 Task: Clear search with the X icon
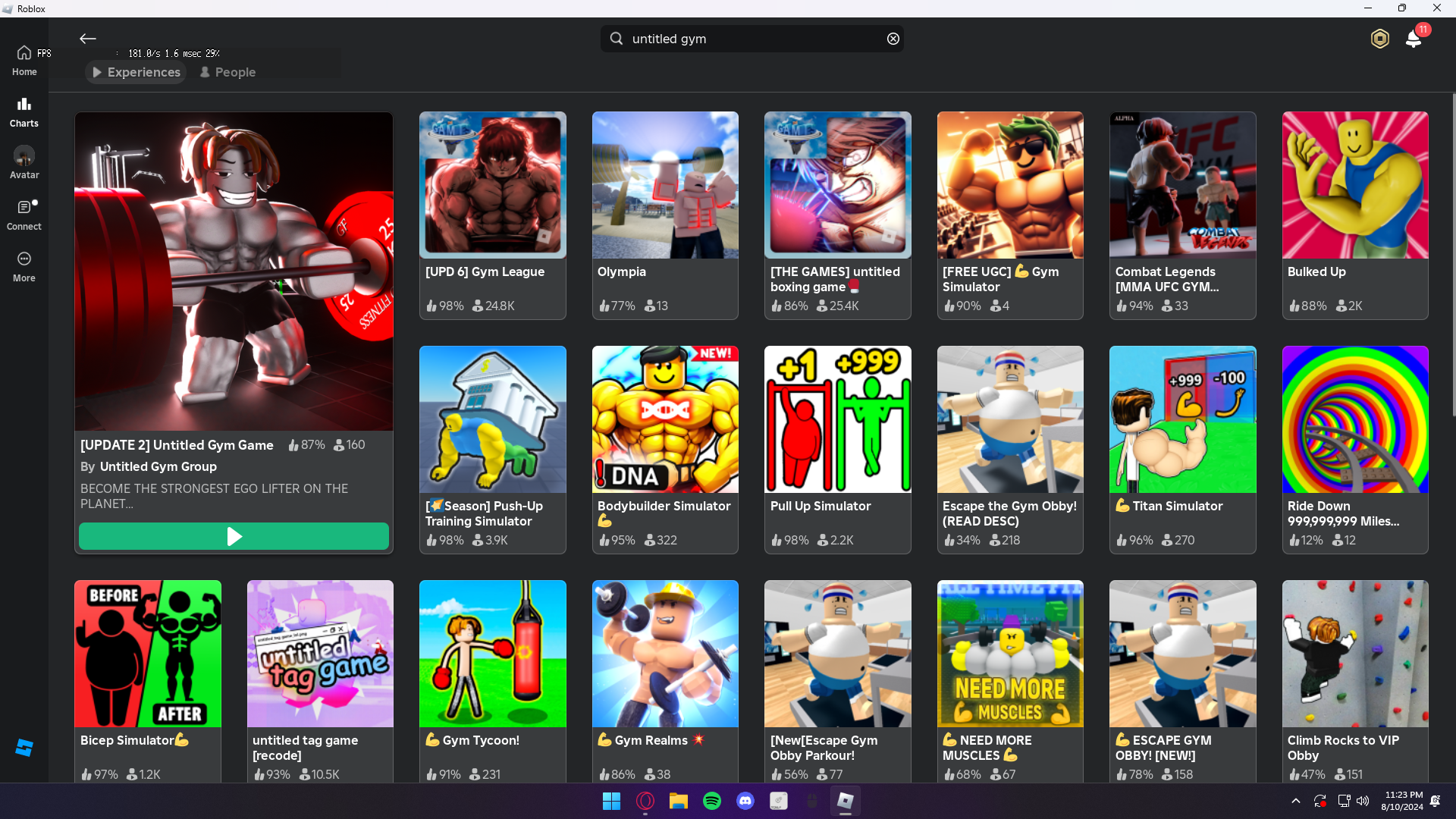click(x=893, y=39)
